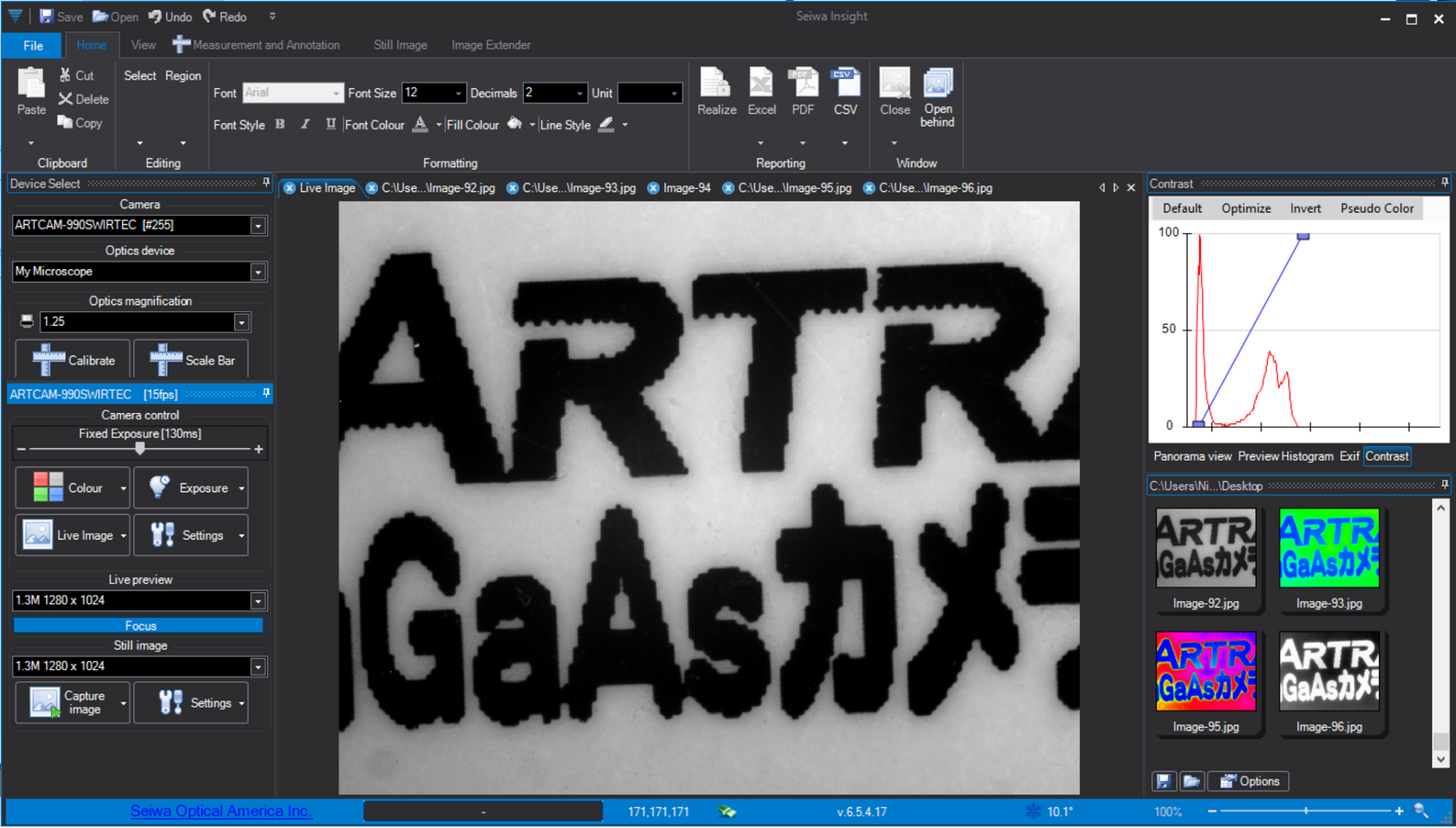Open the Seiwa Optical America Inc. link
The height and width of the screenshot is (828, 1456).
pyautogui.click(x=220, y=811)
